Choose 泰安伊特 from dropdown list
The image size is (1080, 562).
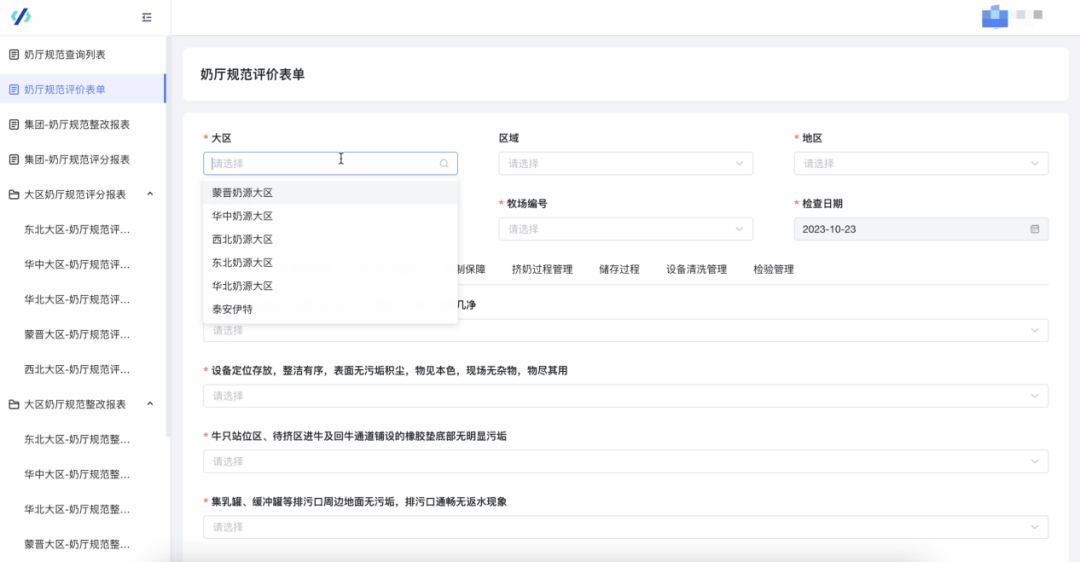click(x=331, y=310)
